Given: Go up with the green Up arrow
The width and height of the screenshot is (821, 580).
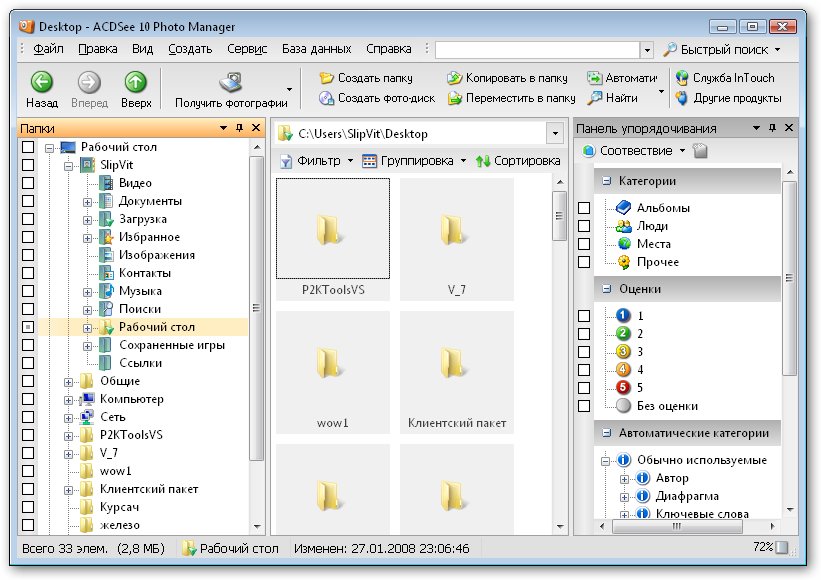Looking at the screenshot, I should click(x=136, y=82).
